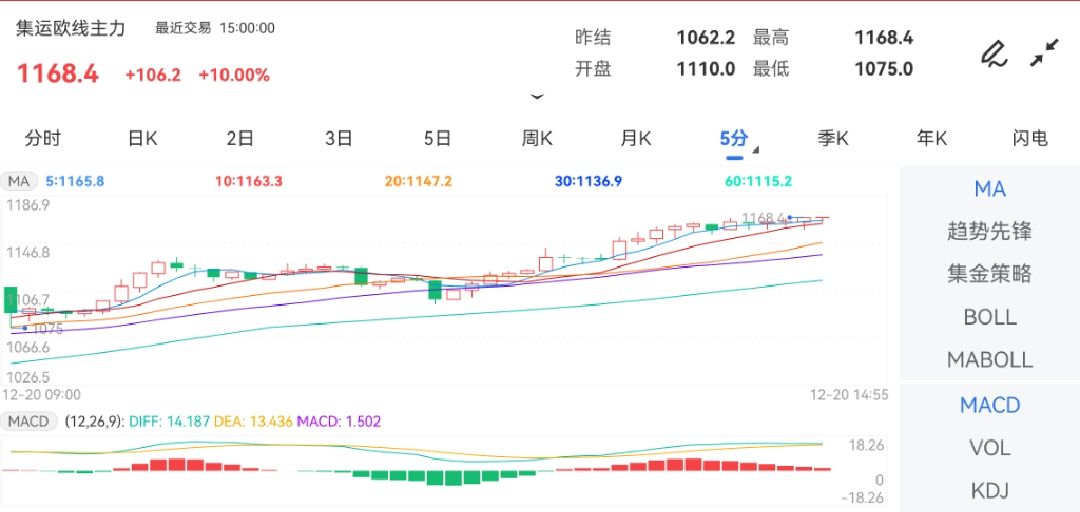Open the 5分 period dropdown triangle
1080x512 pixels.
point(756,150)
